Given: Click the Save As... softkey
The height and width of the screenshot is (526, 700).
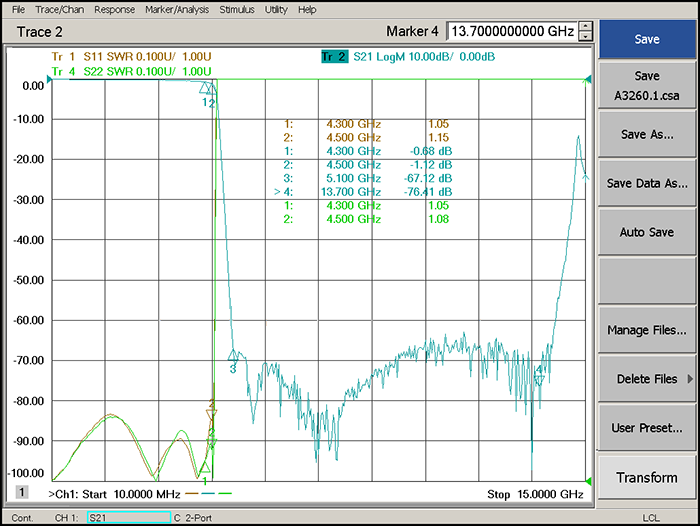Looking at the screenshot, I should tap(647, 134).
